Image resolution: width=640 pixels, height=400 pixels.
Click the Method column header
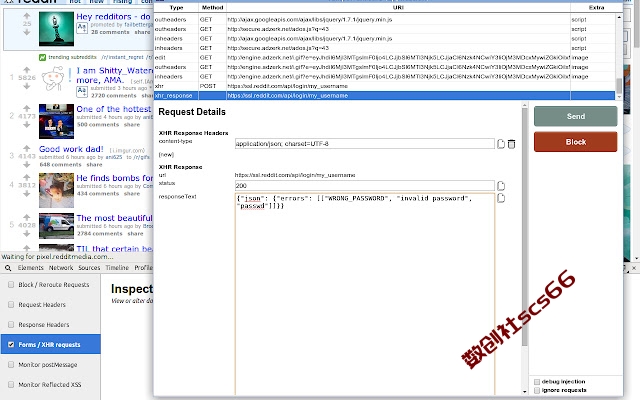pos(212,8)
